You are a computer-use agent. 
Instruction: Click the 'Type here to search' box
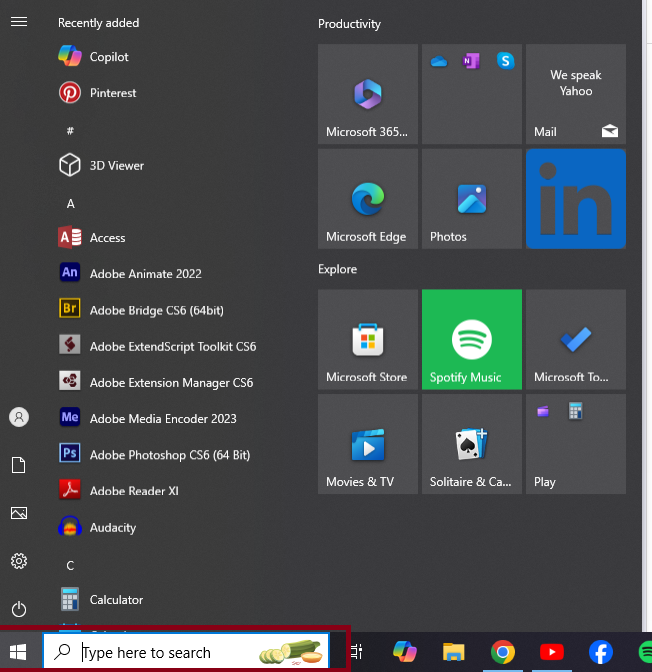186,651
